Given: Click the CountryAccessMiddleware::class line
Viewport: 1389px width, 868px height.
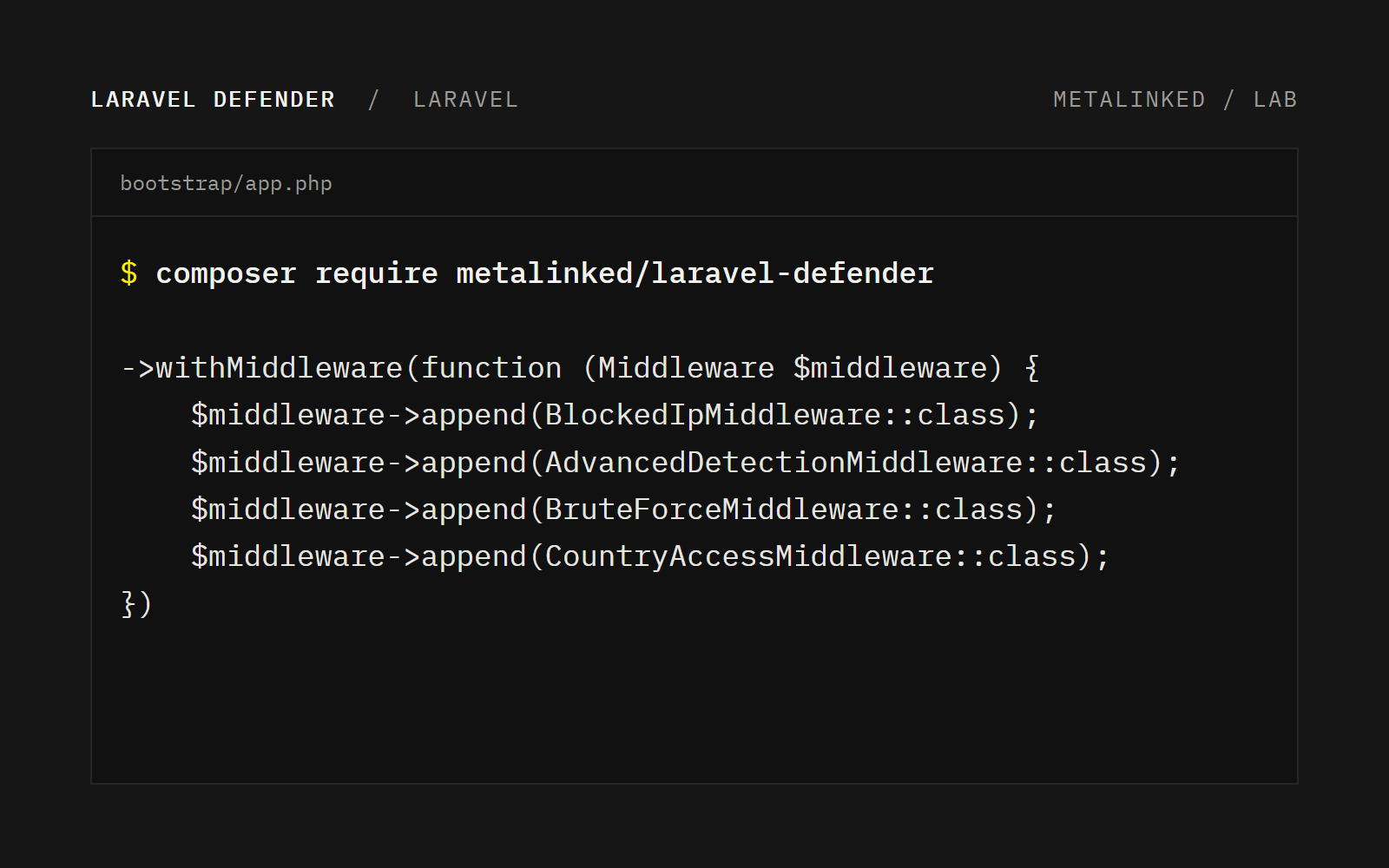Looking at the screenshot, I should 650,556.
